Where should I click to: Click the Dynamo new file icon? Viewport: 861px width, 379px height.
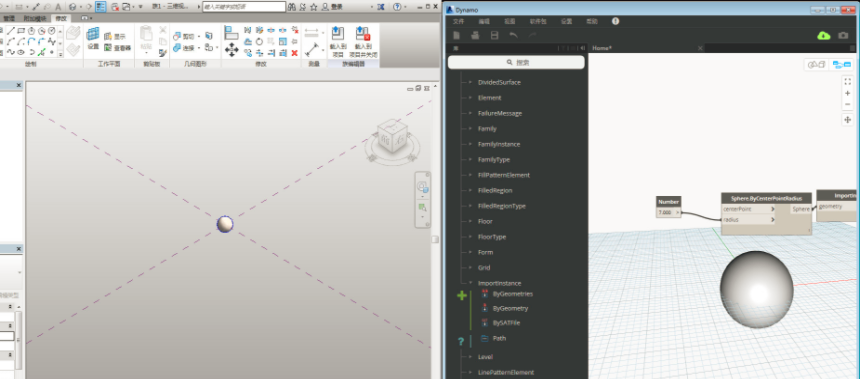[x=456, y=36]
